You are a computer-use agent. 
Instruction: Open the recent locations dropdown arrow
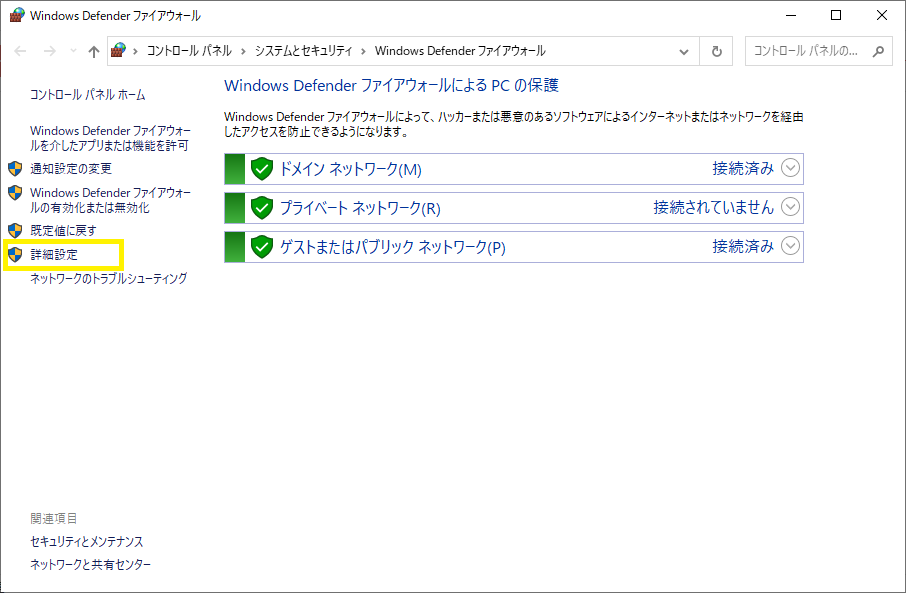click(x=73, y=51)
